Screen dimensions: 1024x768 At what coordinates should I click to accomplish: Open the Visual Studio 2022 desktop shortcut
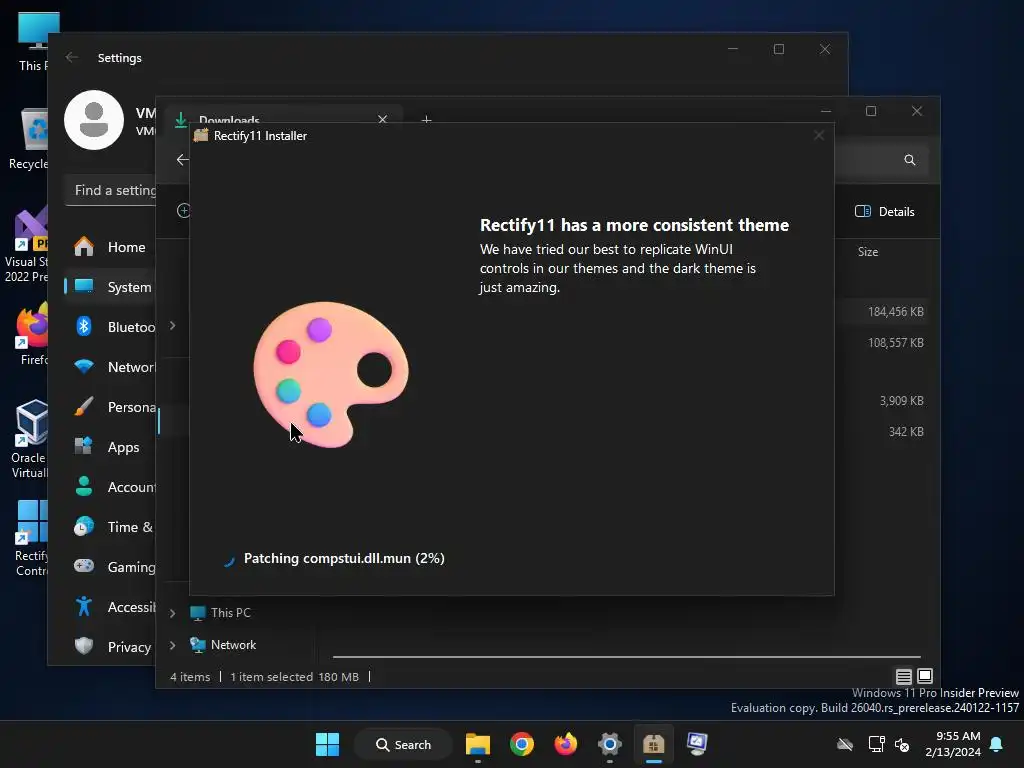coord(26,245)
